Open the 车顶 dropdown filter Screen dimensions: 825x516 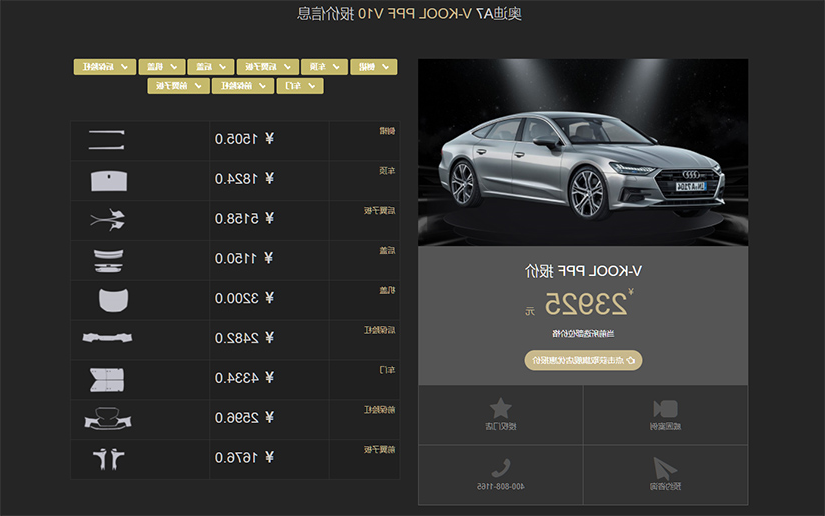coord(324,67)
